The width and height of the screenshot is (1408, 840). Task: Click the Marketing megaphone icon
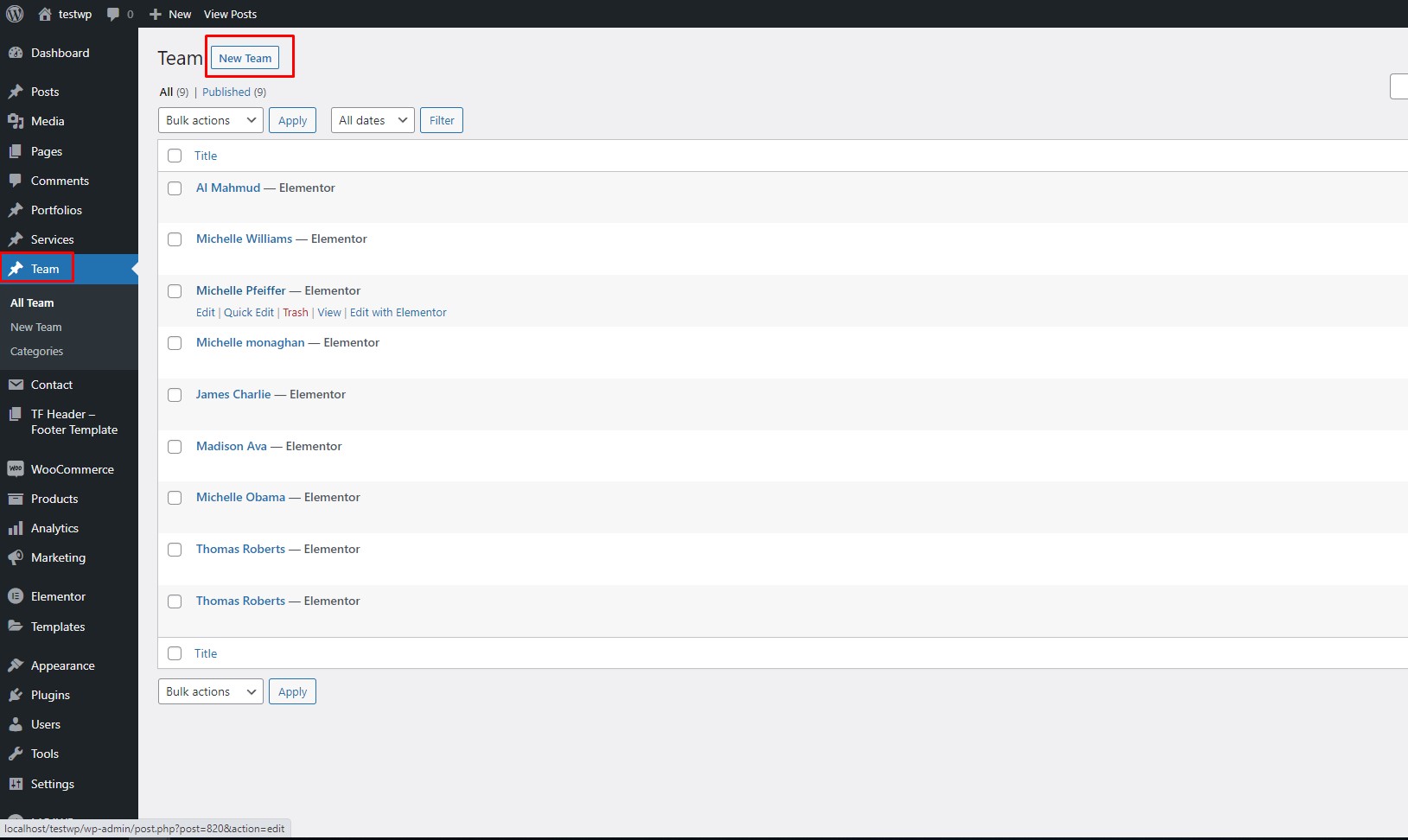click(x=16, y=557)
